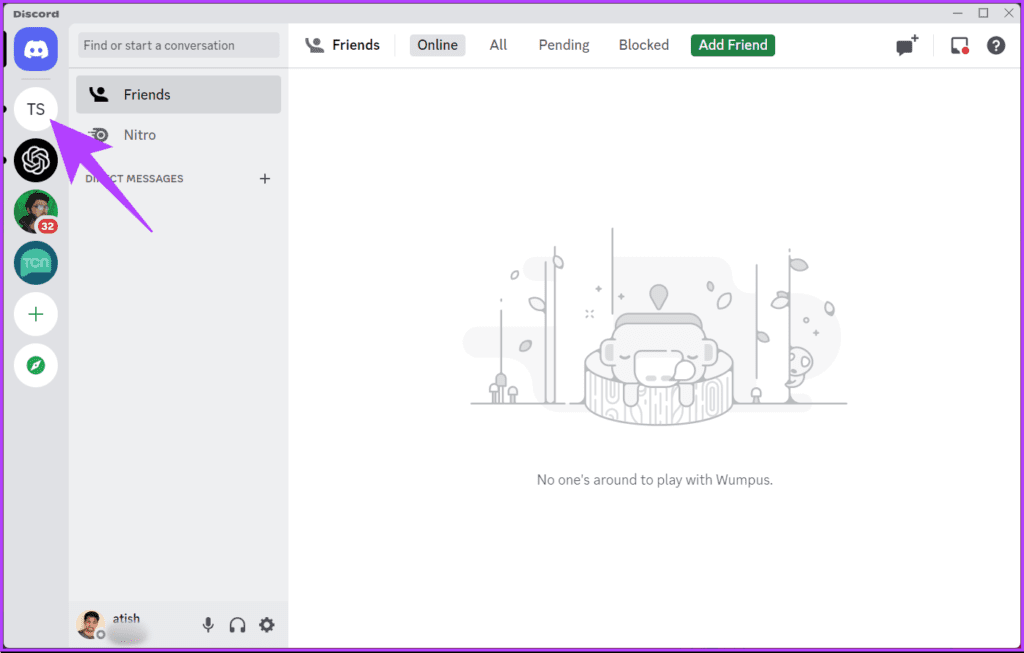Image resolution: width=1024 pixels, height=653 pixels.
Task: Open the TCN server
Action: click(x=36, y=263)
